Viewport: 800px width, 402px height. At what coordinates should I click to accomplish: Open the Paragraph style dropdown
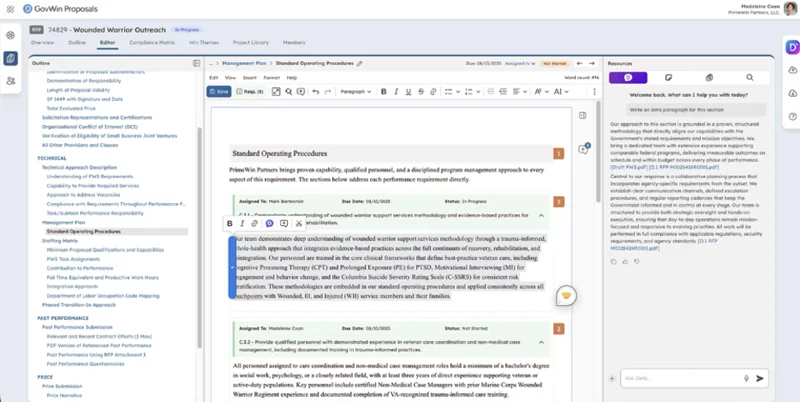pyautogui.click(x=356, y=92)
